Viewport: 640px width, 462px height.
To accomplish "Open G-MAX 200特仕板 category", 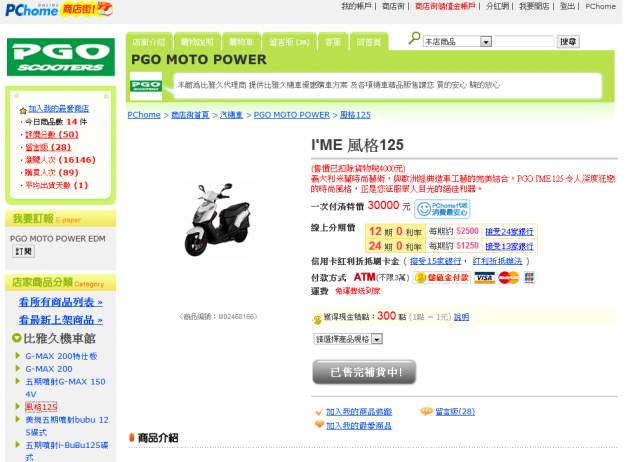I will point(61,356).
